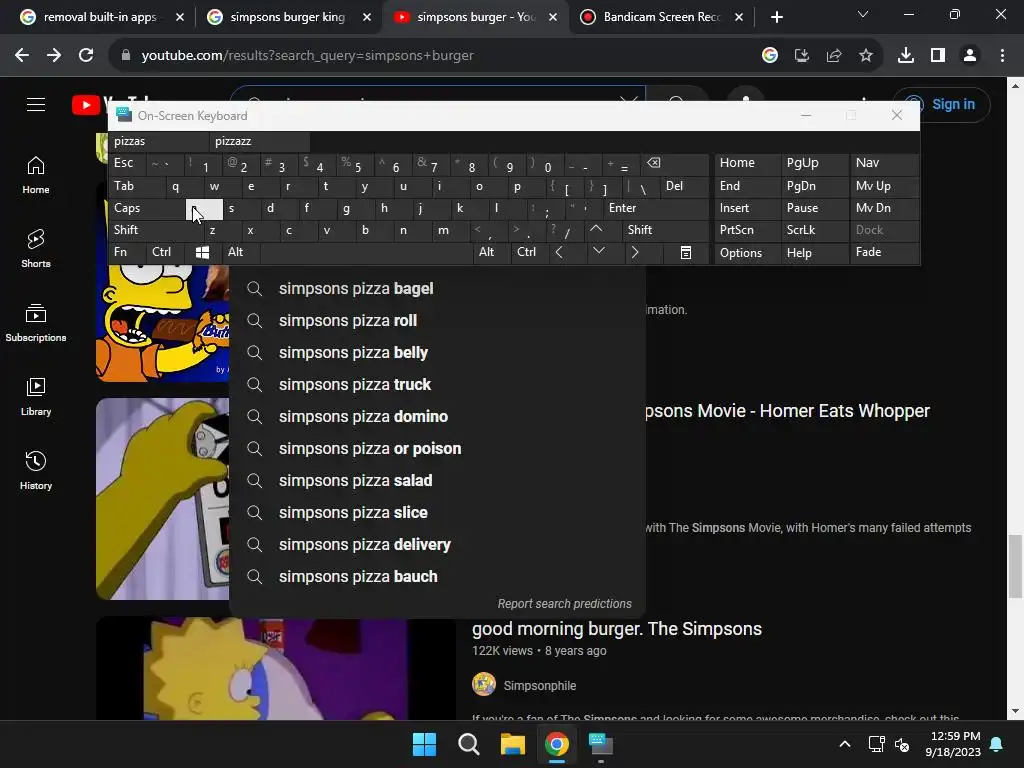
Task: Click the left arrow key on keyboard
Action: pos(559,253)
